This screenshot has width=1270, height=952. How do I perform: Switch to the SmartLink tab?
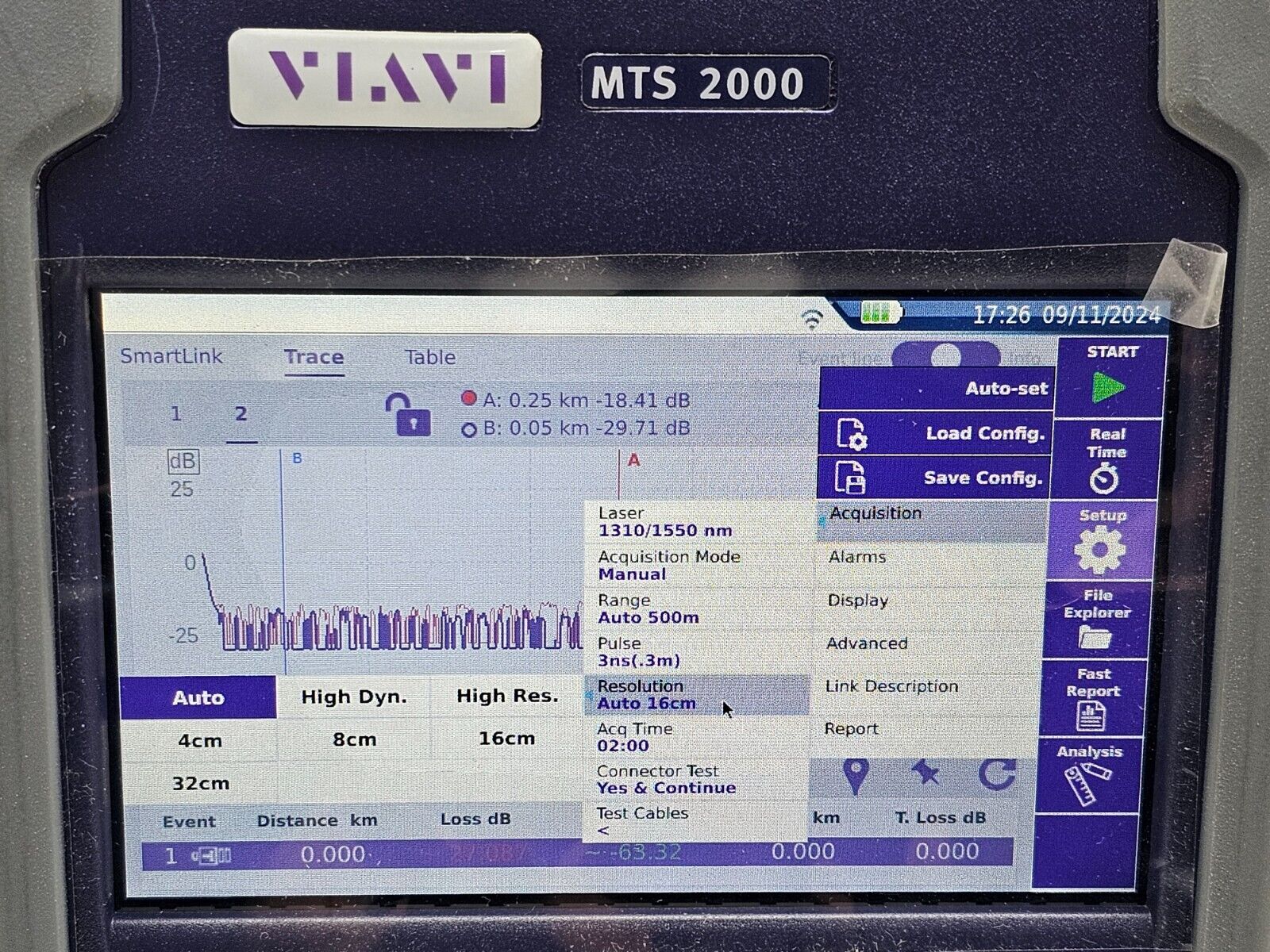(x=171, y=356)
